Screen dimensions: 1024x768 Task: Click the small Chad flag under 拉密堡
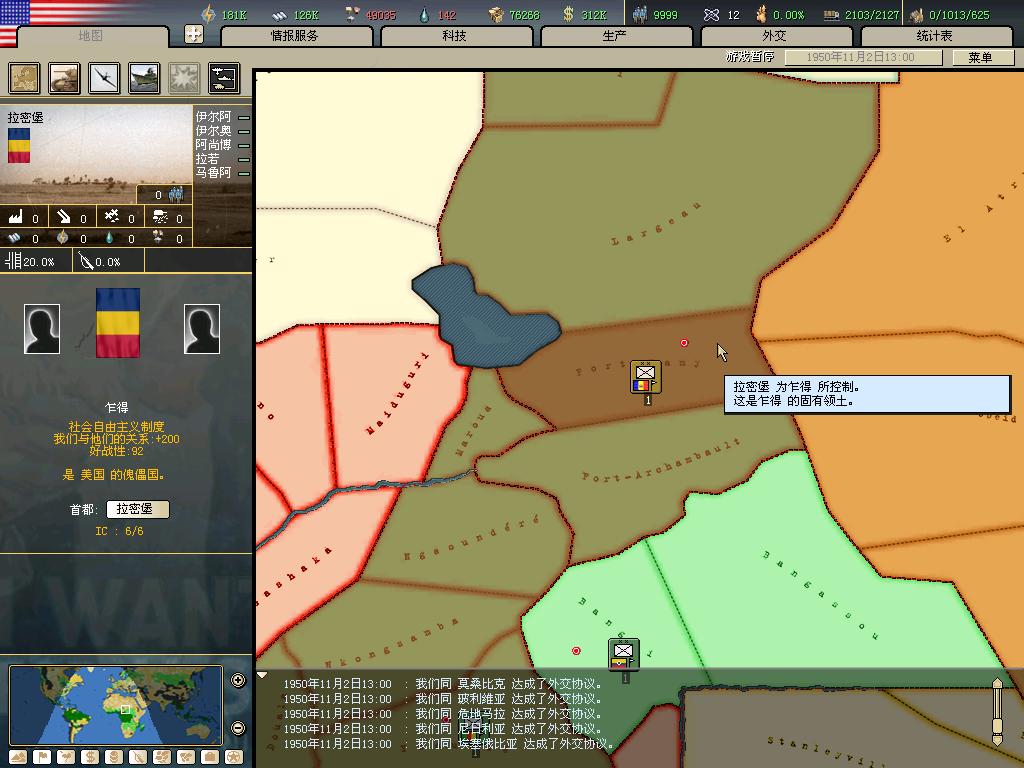19,145
